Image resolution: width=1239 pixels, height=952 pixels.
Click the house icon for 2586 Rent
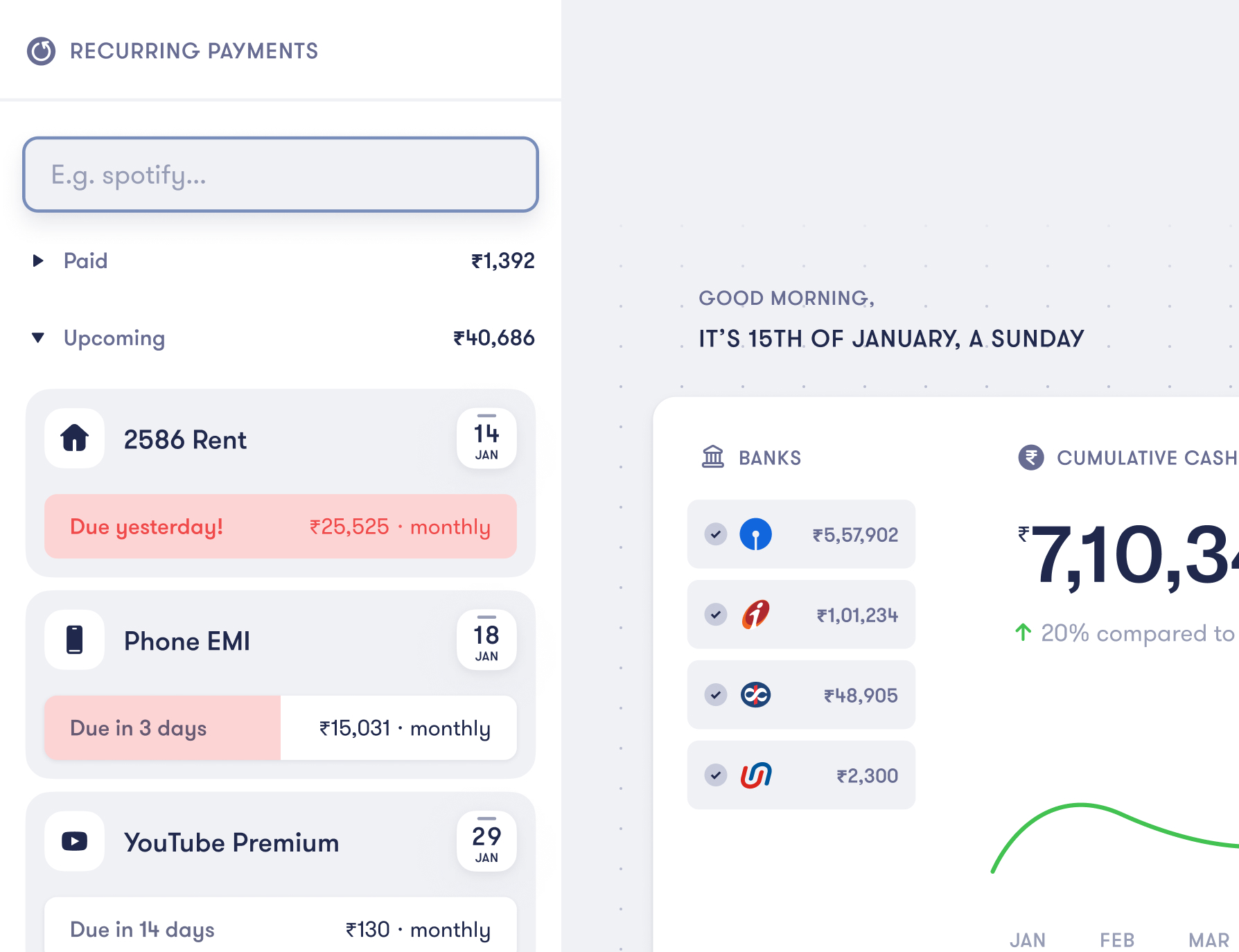tap(75, 439)
